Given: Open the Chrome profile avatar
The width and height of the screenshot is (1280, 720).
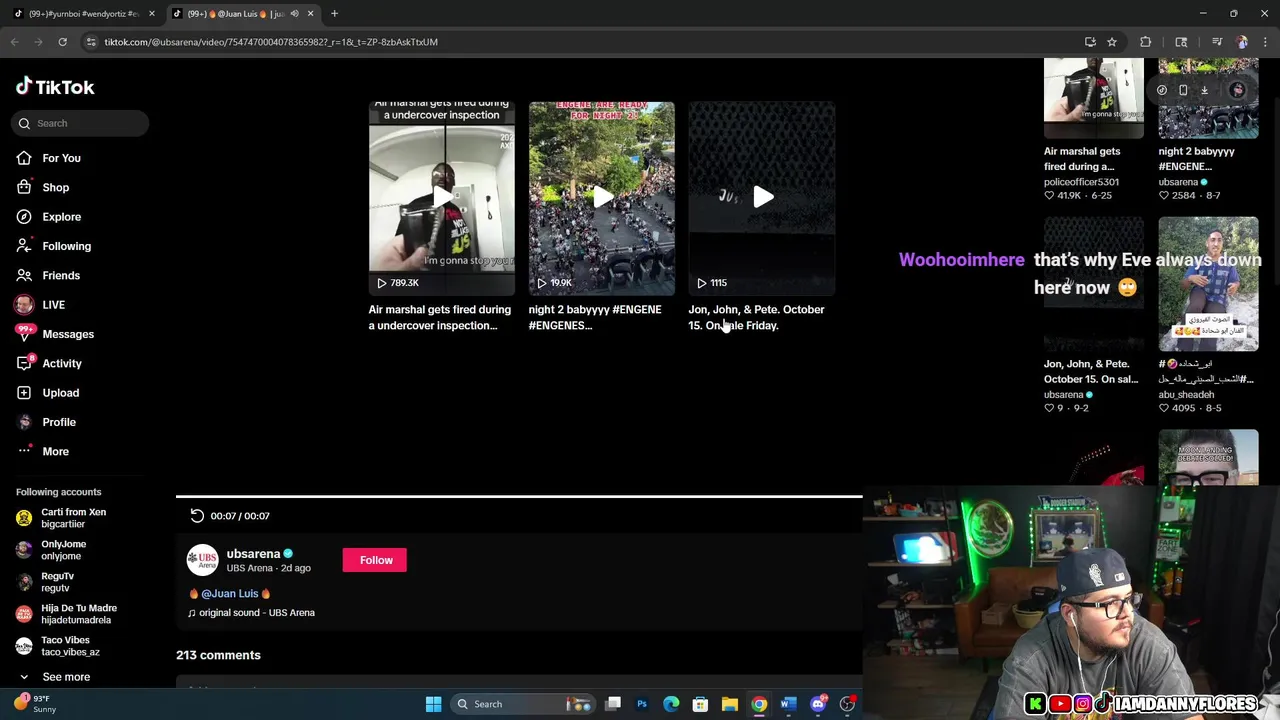Looking at the screenshot, I should click(x=1242, y=42).
